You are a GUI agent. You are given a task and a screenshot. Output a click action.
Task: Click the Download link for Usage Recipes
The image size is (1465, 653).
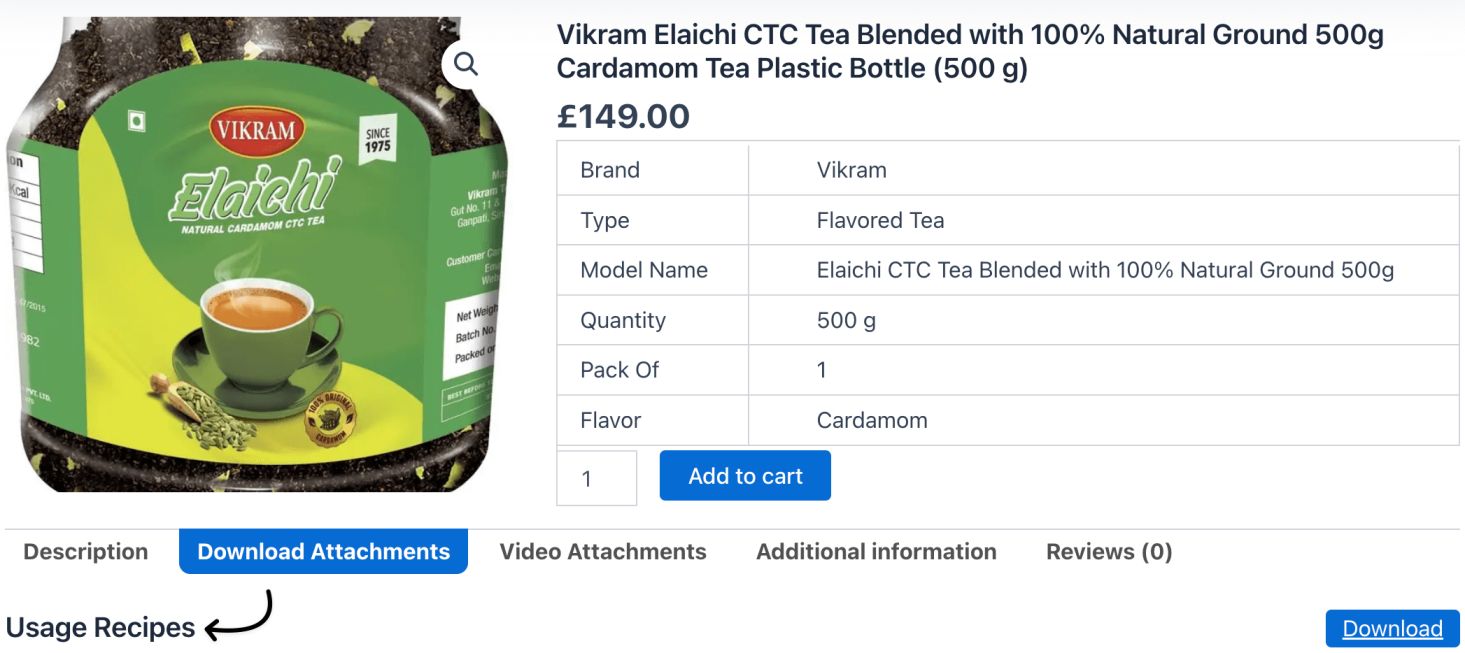click(1392, 629)
